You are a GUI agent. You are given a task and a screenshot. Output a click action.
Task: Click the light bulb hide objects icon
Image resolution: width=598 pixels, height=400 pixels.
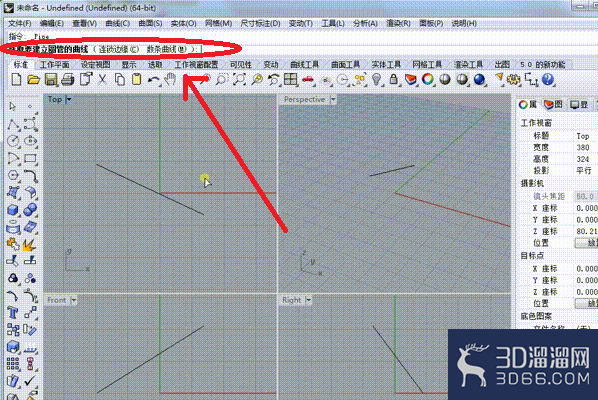click(377, 79)
